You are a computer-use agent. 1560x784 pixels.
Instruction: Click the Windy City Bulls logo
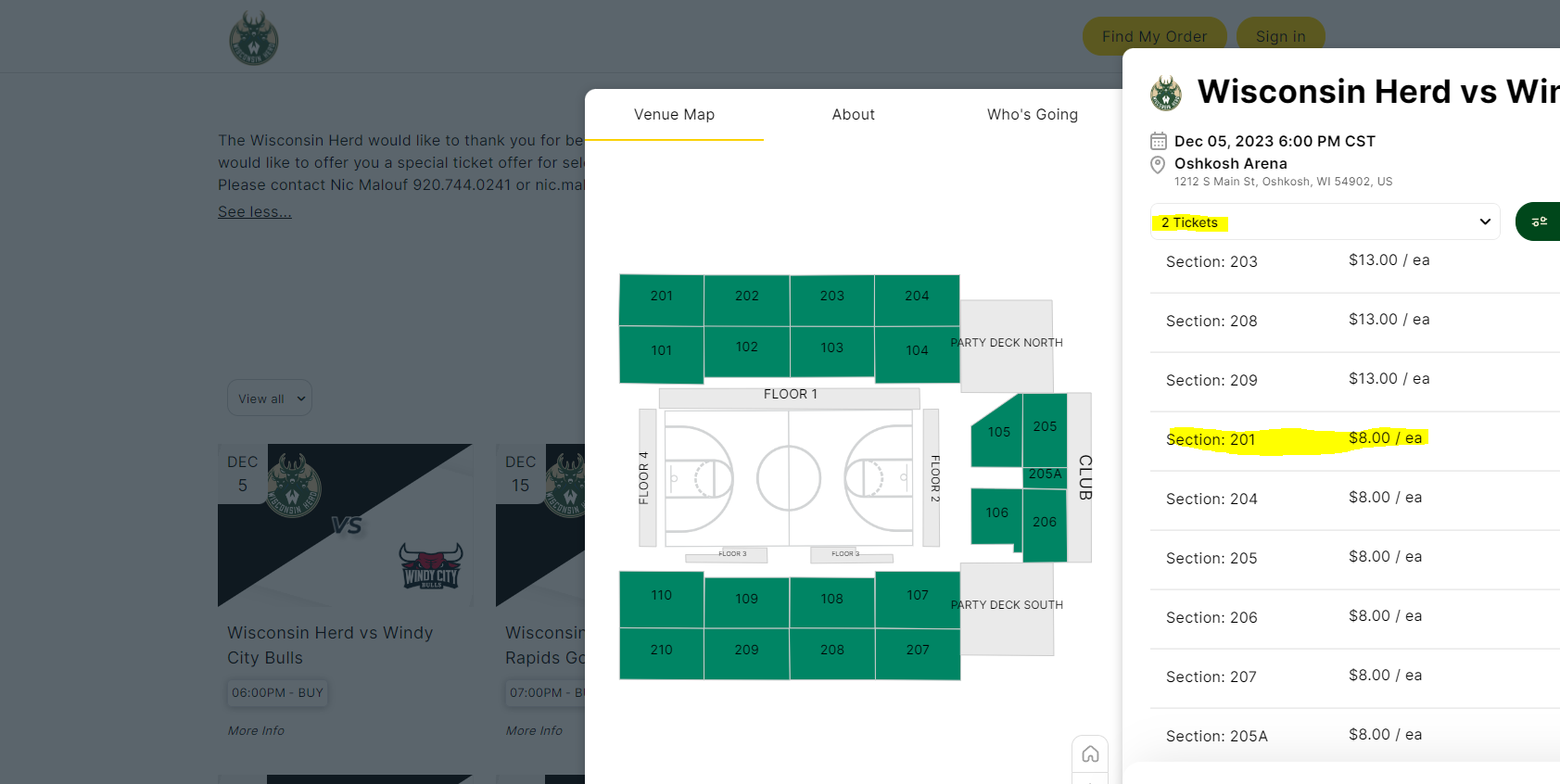pos(431,566)
